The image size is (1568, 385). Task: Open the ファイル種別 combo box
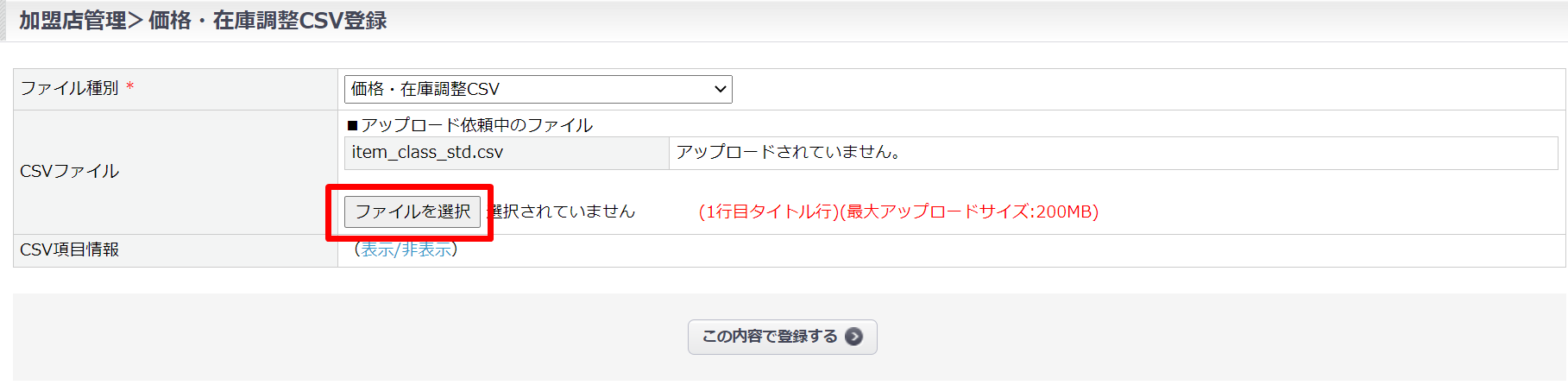[x=537, y=89]
